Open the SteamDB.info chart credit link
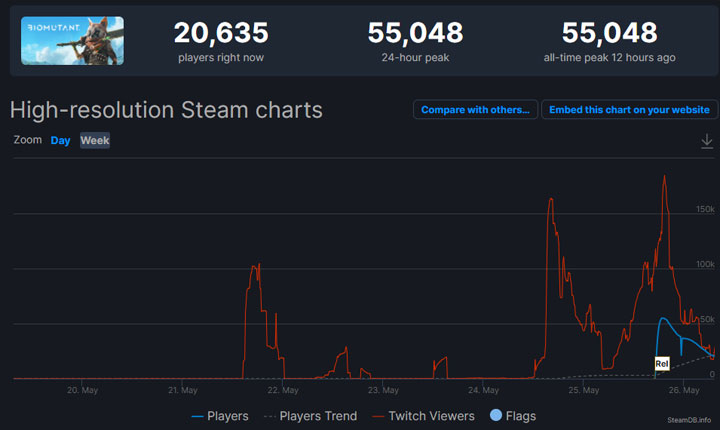This screenshot has height=430, width=720. point(690,420)
